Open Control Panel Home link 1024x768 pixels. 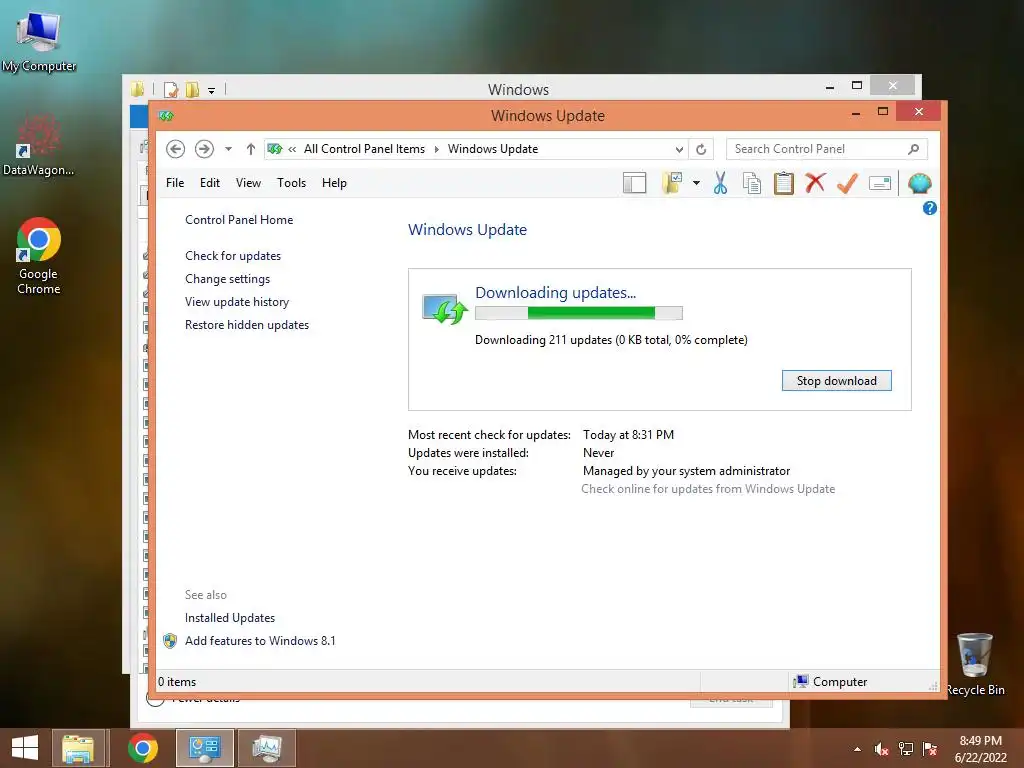click(x=239, y=220)
